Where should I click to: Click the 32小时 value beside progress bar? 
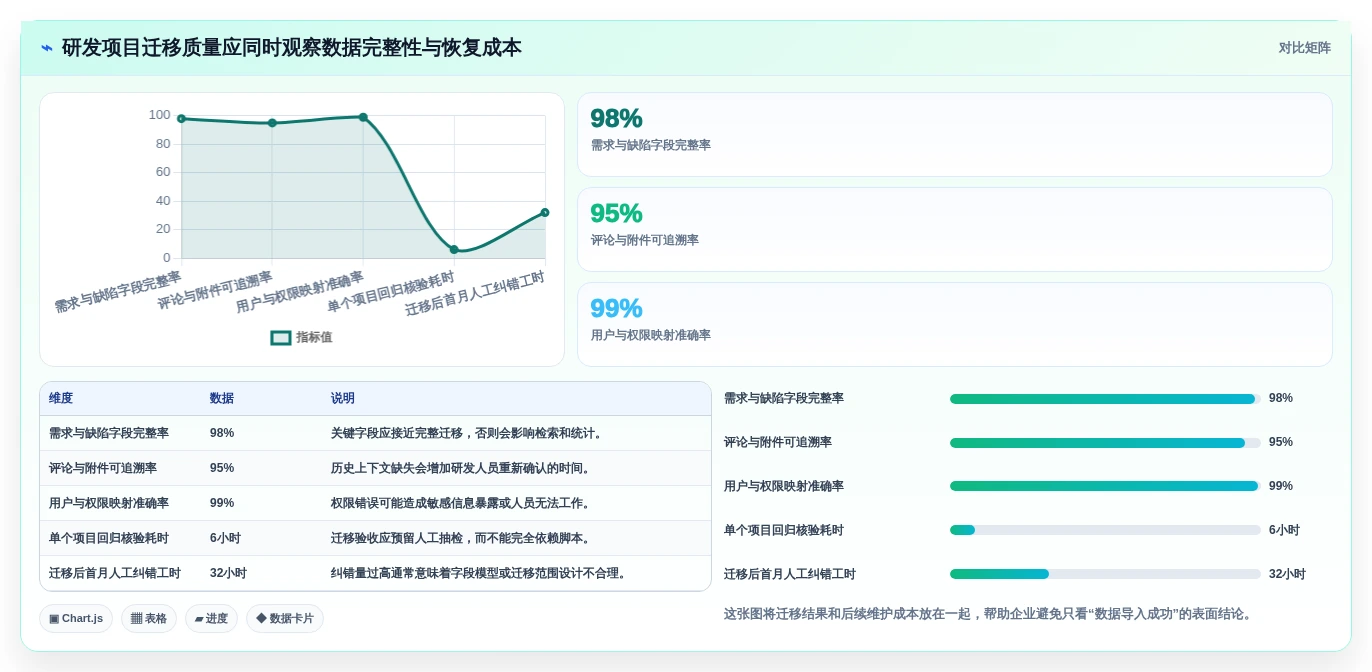pos(1287,574)
